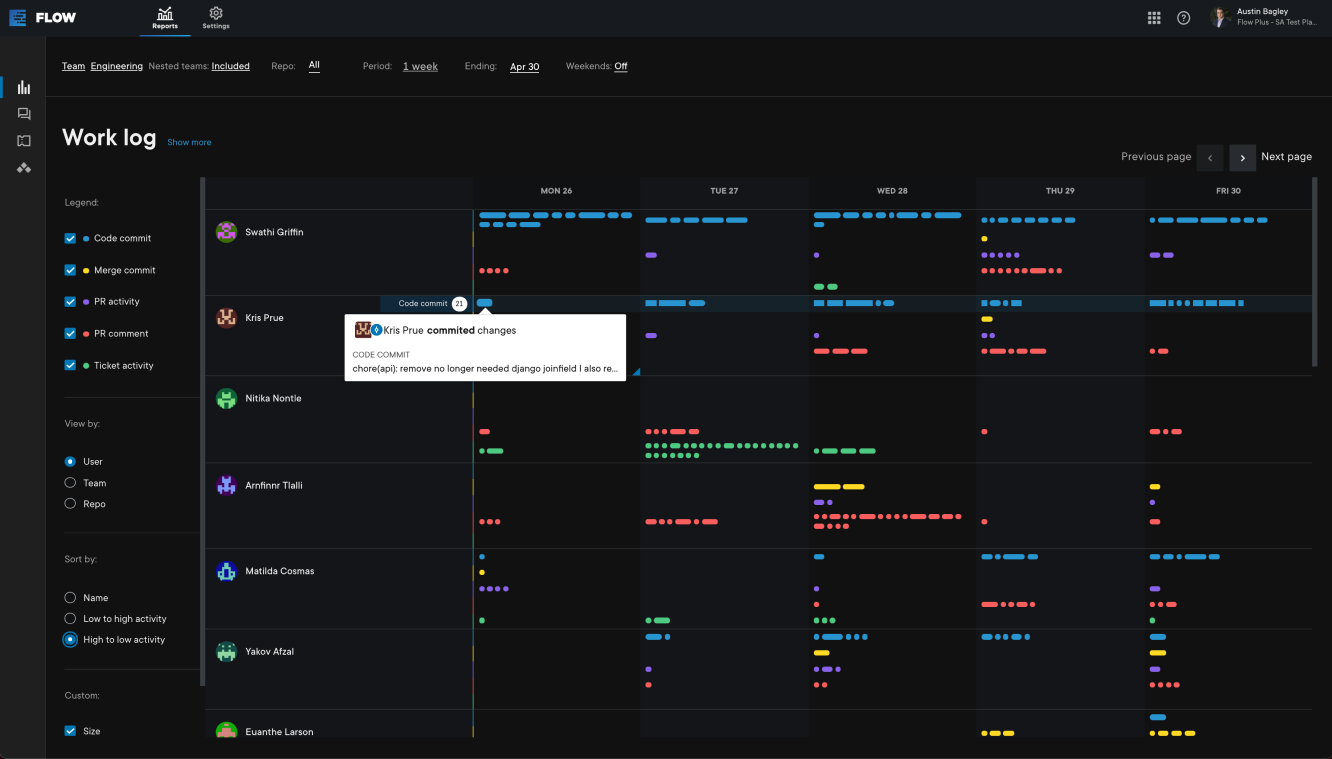Image resolution: width=1332 pixels, height=759 pixels.
Task: Open the apps grid icon
Action: (1154, 18)
